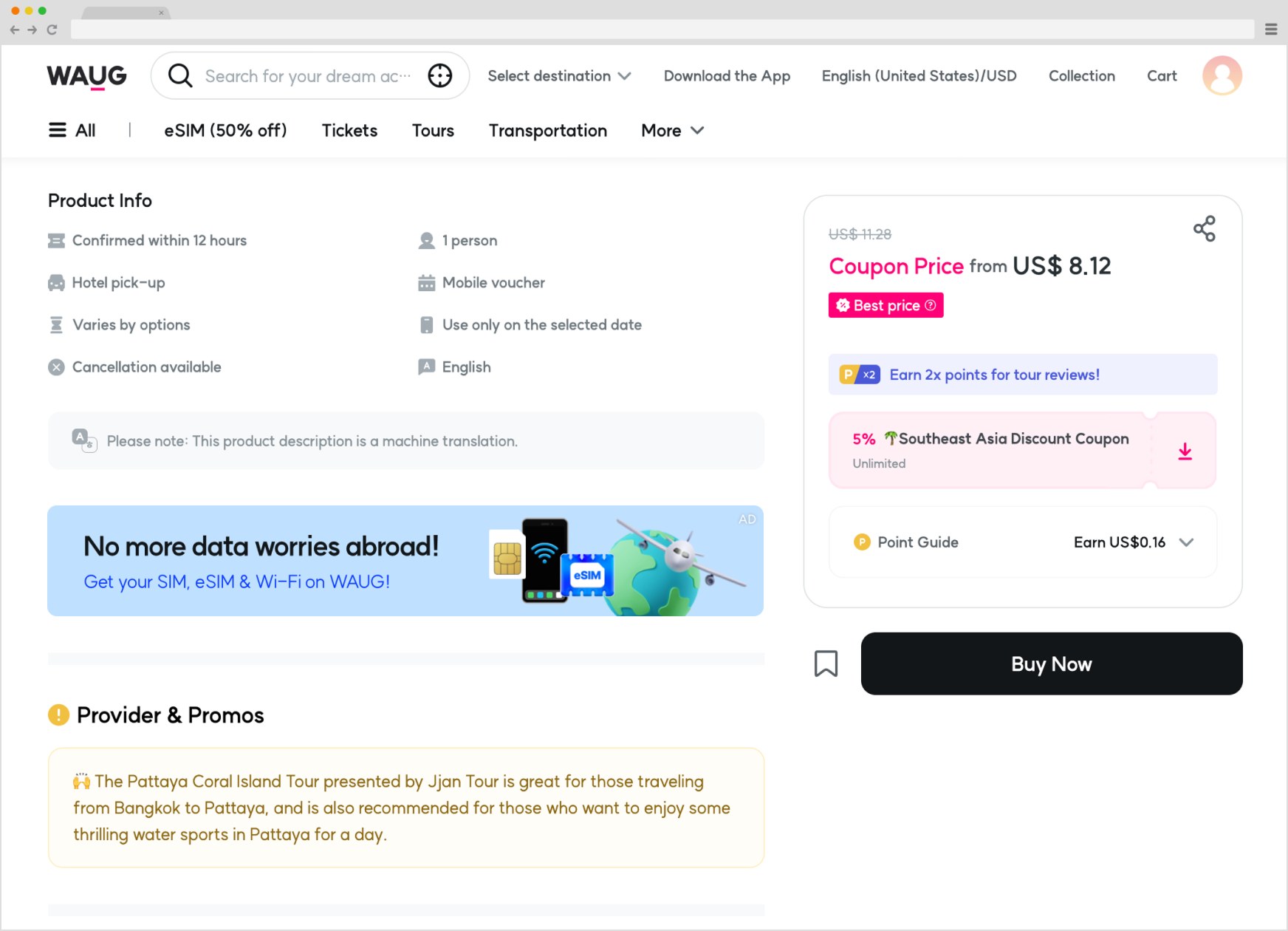Click the machine translation notice icon

click(84, 440)
